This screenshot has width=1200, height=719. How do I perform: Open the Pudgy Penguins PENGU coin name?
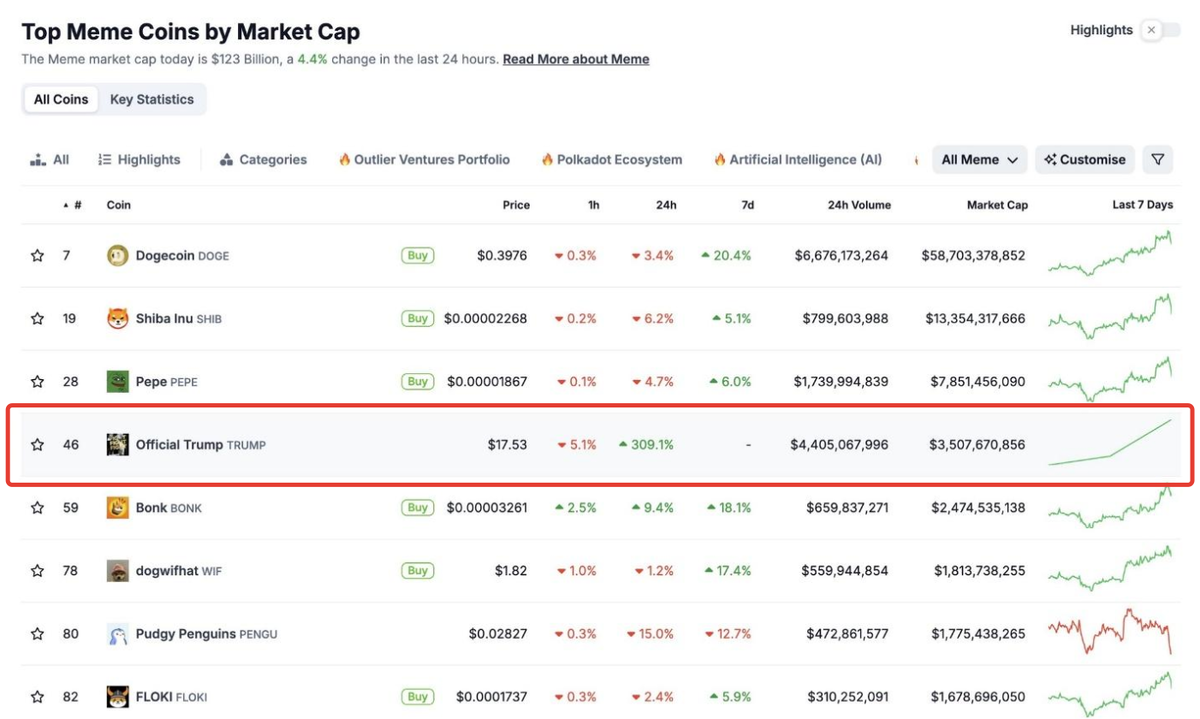tap(206, 634)
